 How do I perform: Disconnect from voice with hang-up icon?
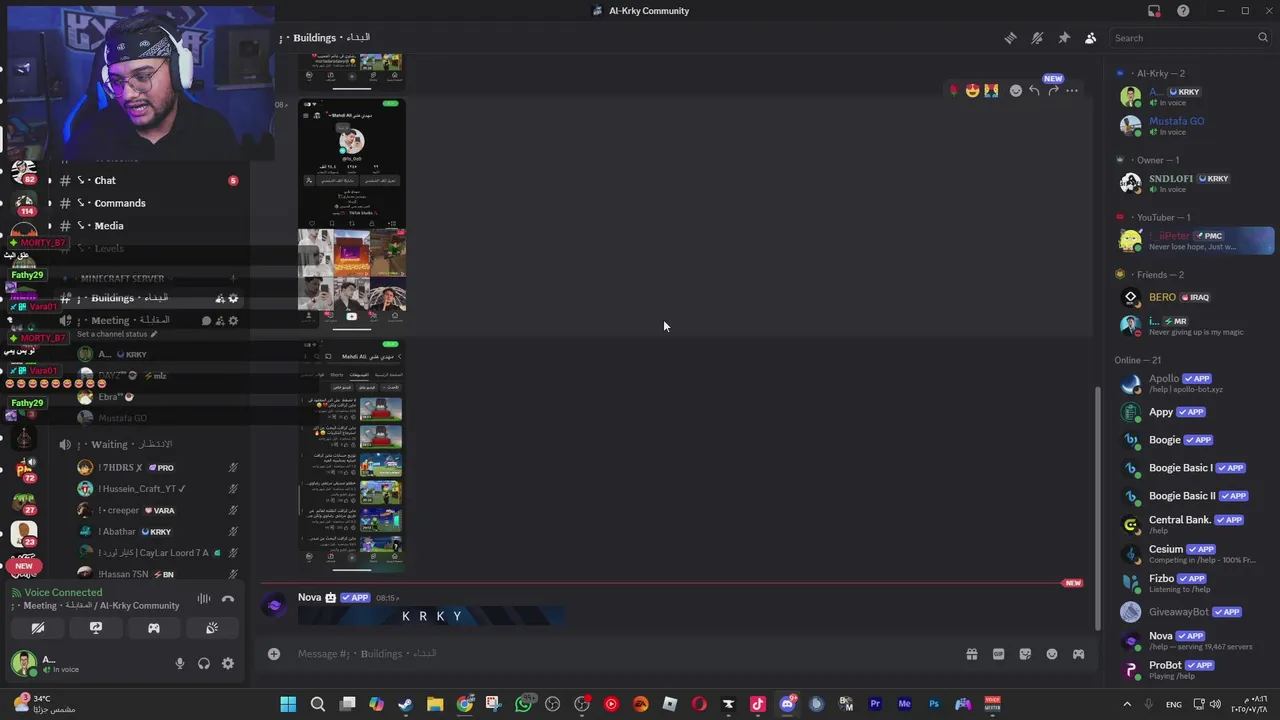228,599
